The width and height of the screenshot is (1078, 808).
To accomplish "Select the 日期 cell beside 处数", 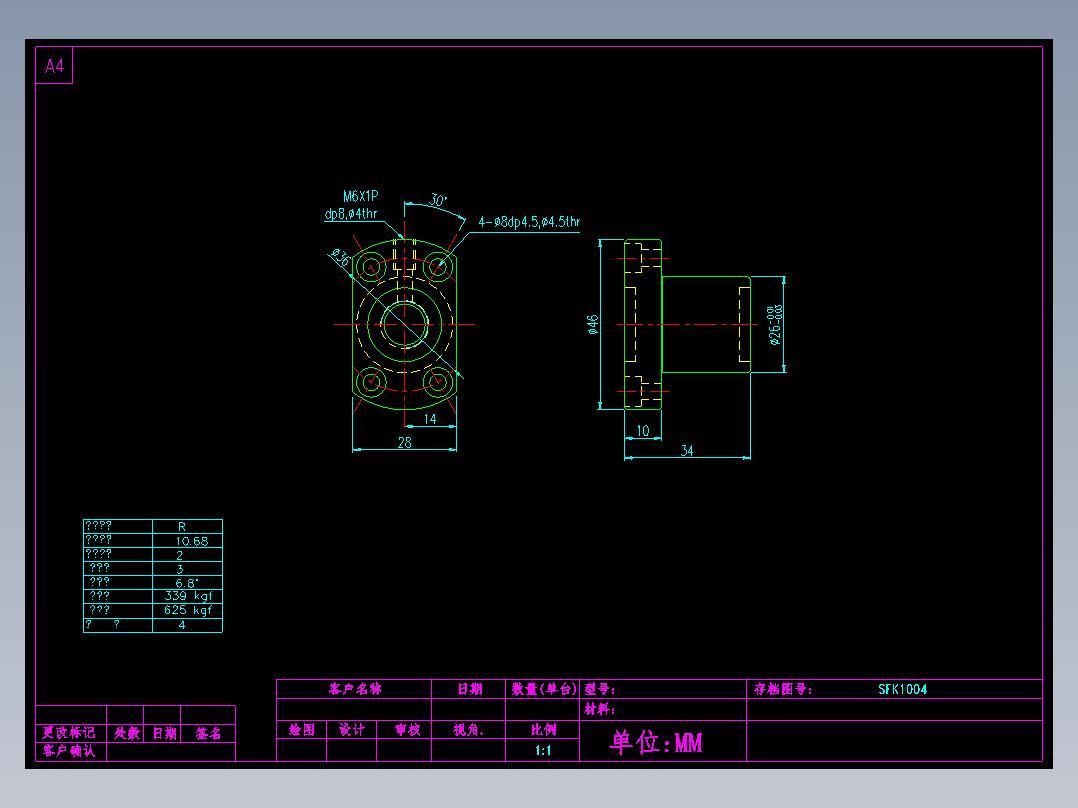I will tap(164, 733).
